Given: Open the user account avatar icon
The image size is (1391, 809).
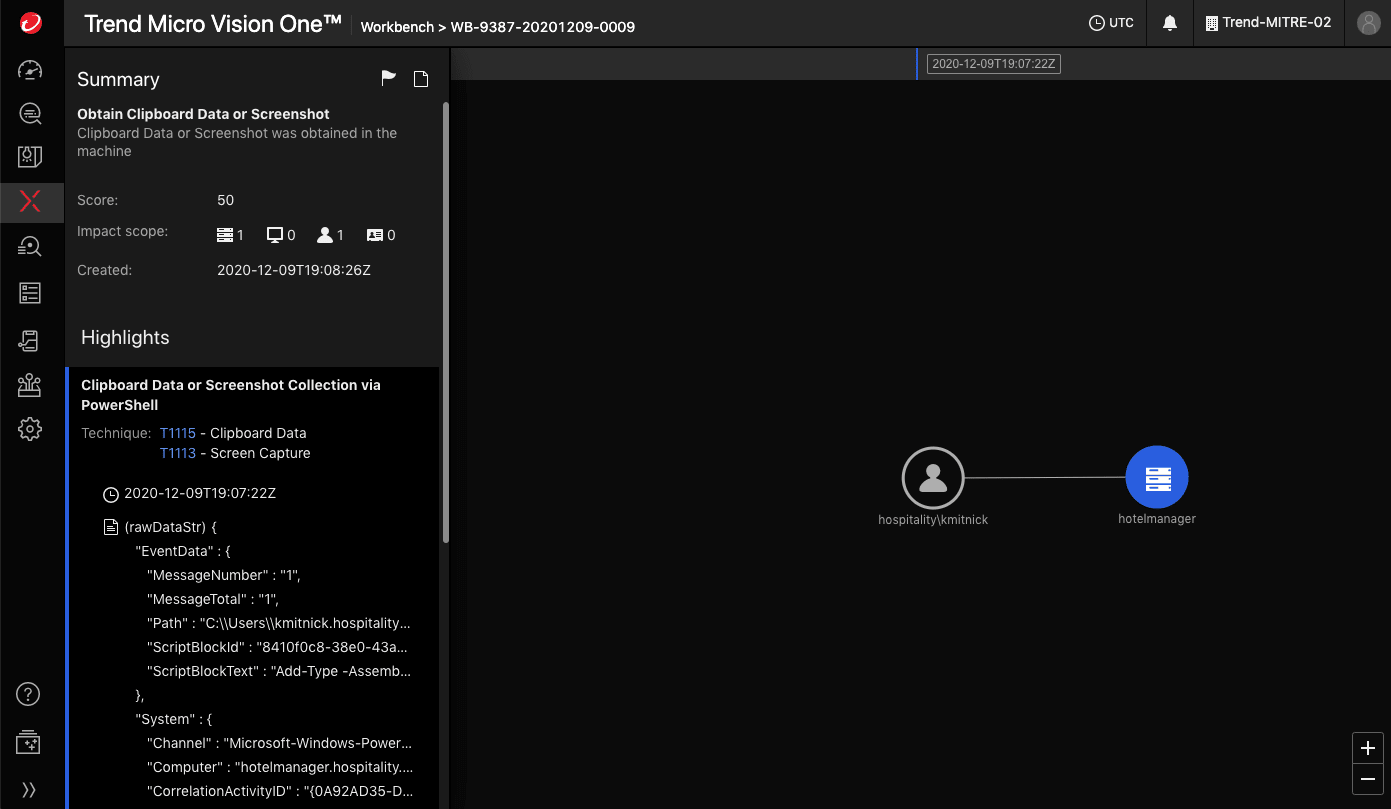Looking at the screenshot, I should click(1367, 23).
